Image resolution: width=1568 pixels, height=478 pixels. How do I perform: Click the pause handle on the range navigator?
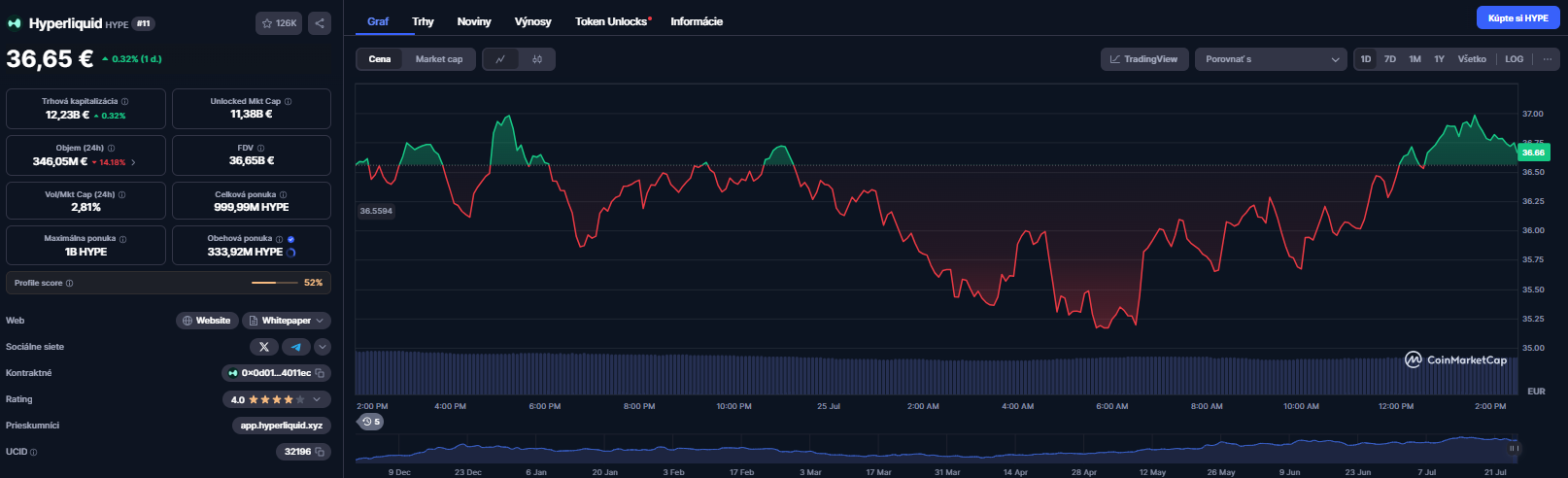[1513, 448]
